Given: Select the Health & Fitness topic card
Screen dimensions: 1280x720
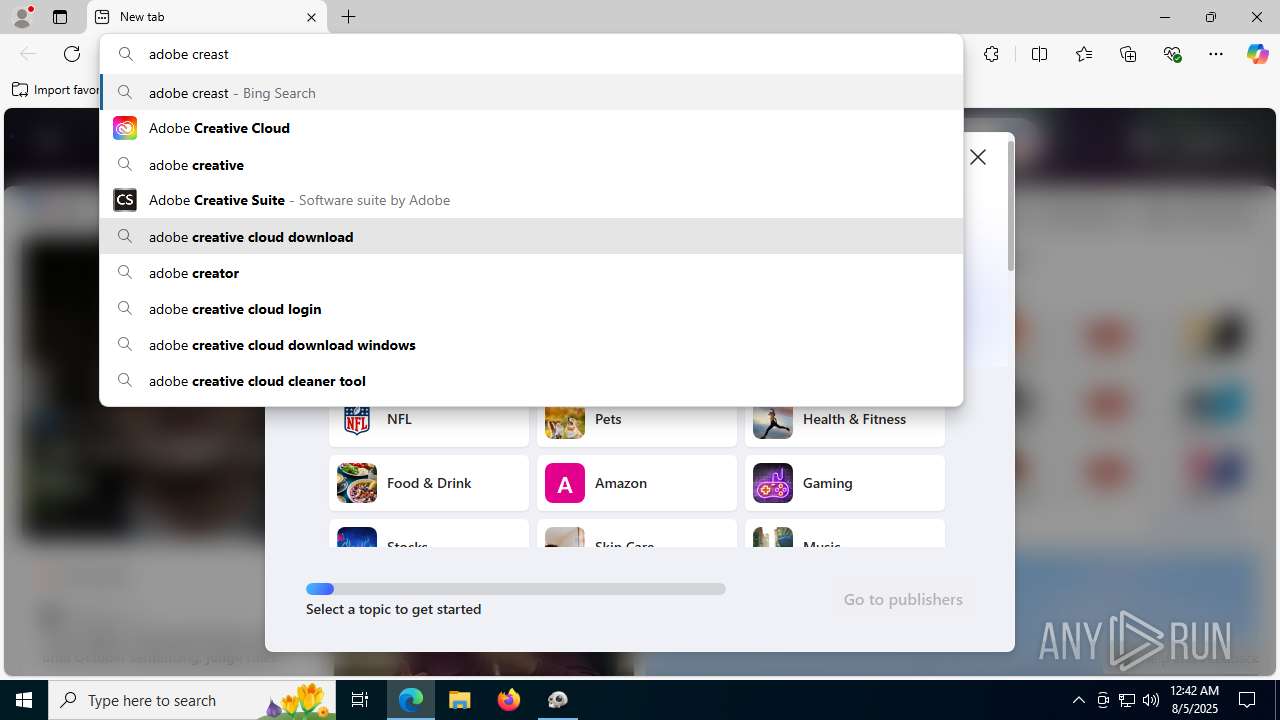Looking at the screenshot, I should coord(845,422).
